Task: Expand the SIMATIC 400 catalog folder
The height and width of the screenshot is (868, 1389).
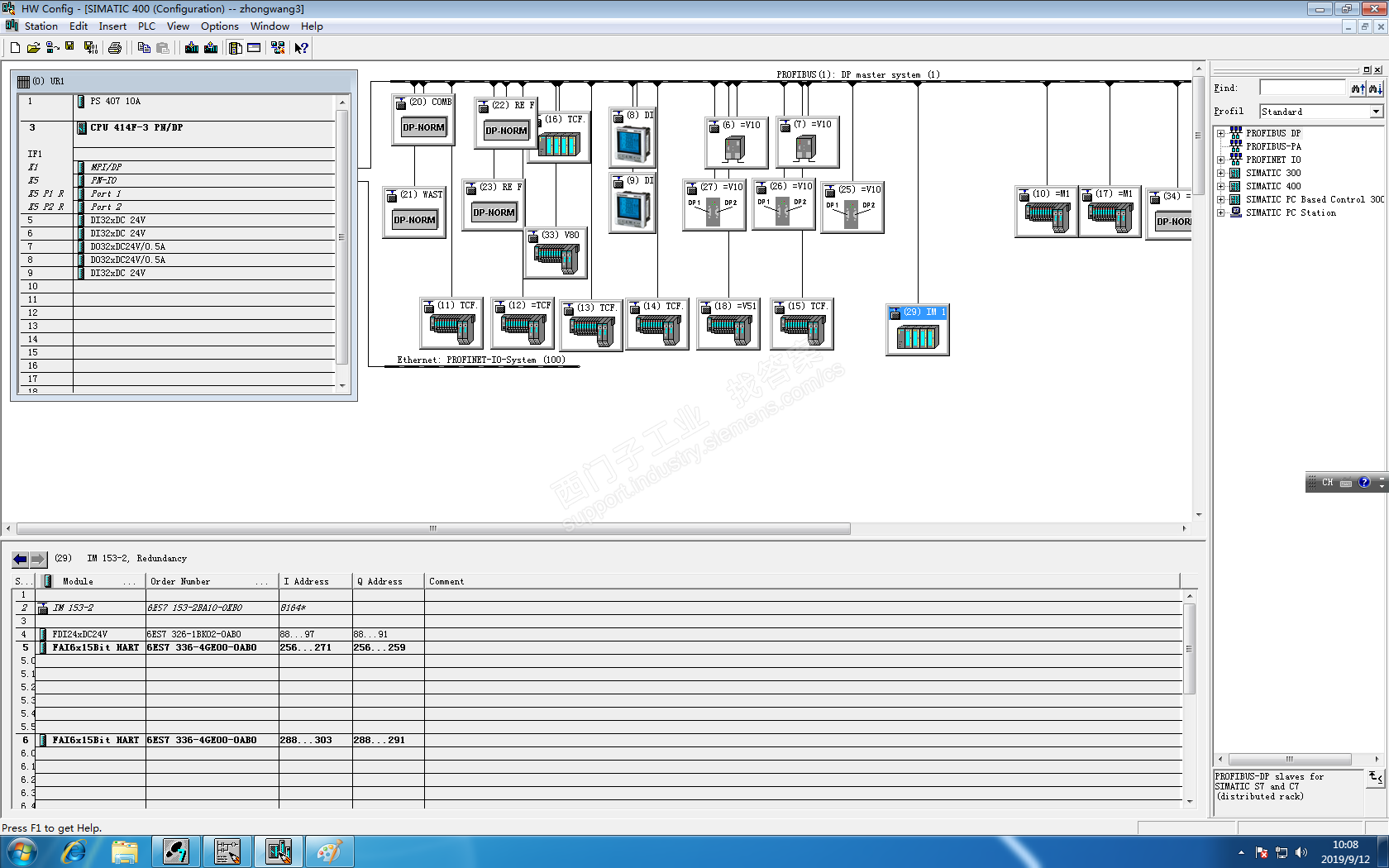Action: (x=1220, y=186)
